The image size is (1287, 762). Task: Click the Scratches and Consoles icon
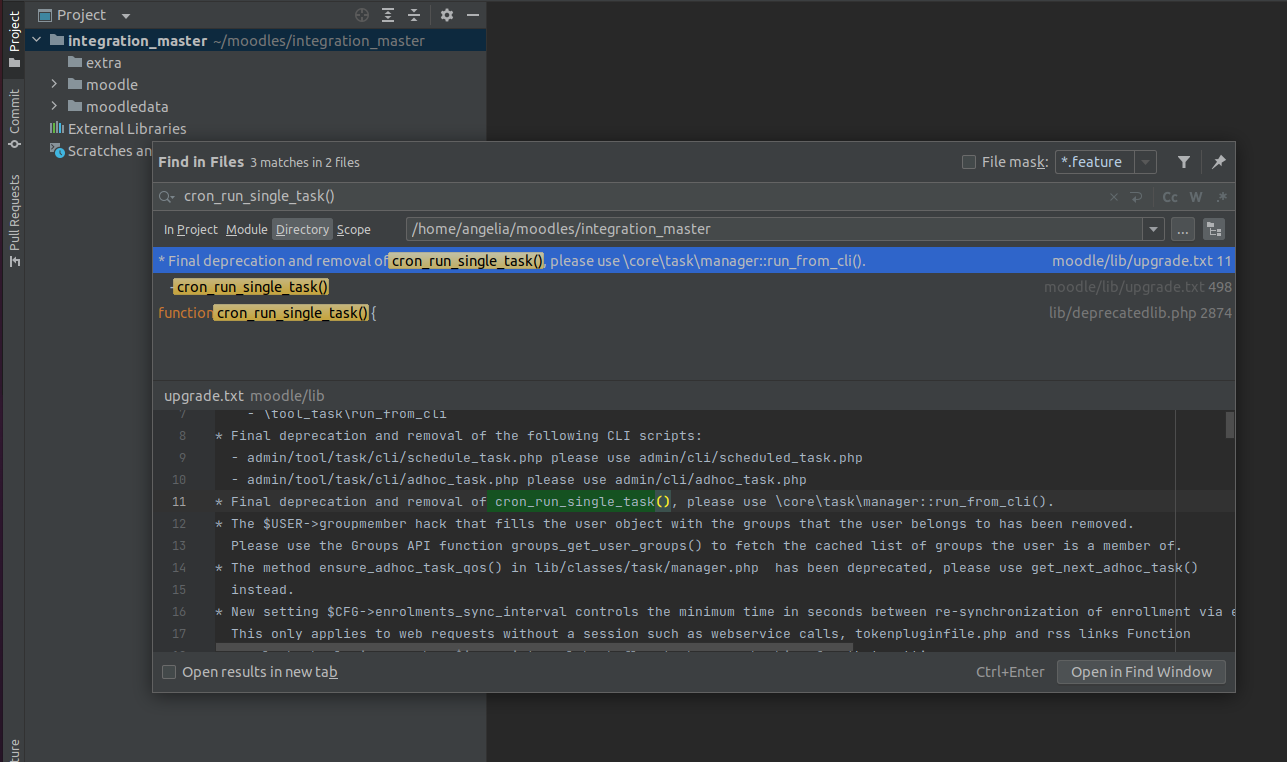58,150
